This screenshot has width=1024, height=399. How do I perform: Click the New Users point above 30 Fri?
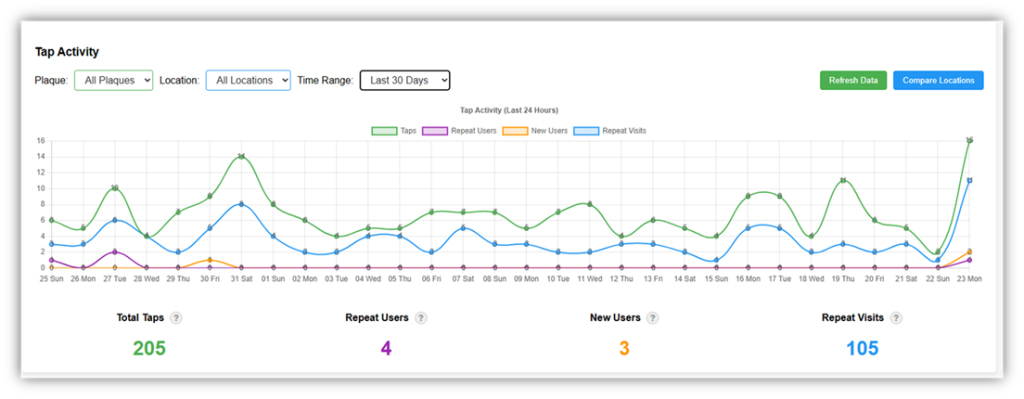coord(210,260)
